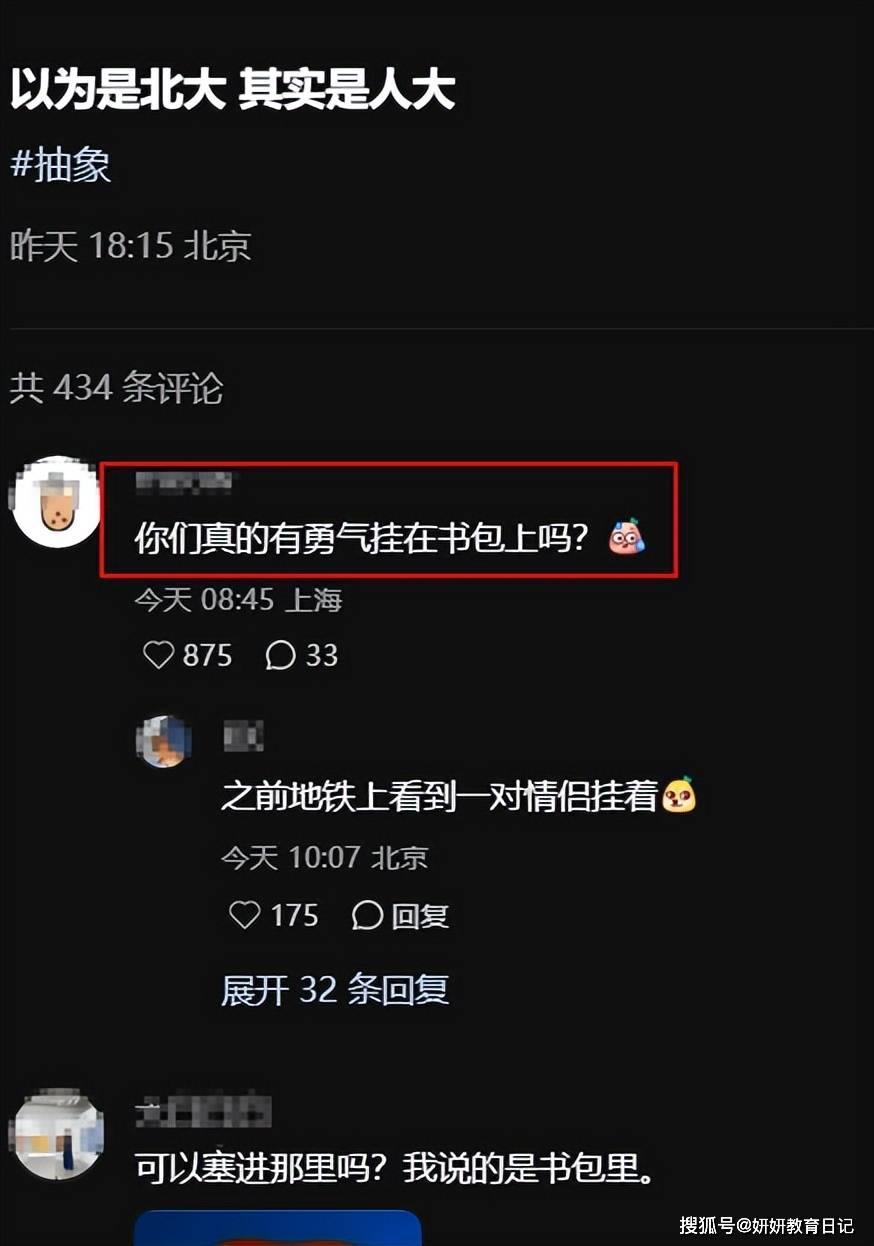874x1246 pixels.
Task: Select the reply 之前地铁上看到一对情侣挂着
Action: pyautogui.click(x=440, y=797)
